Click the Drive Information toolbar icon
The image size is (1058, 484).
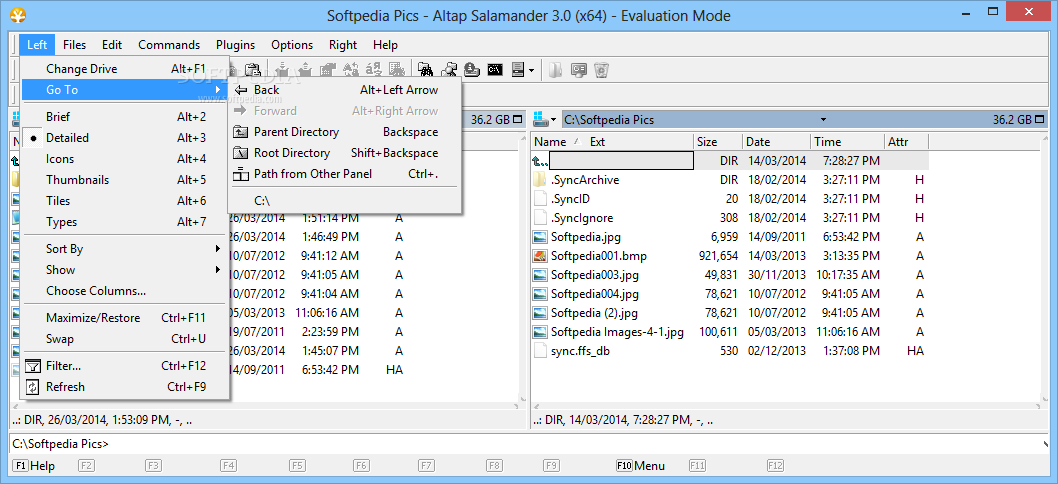point(472,70)
